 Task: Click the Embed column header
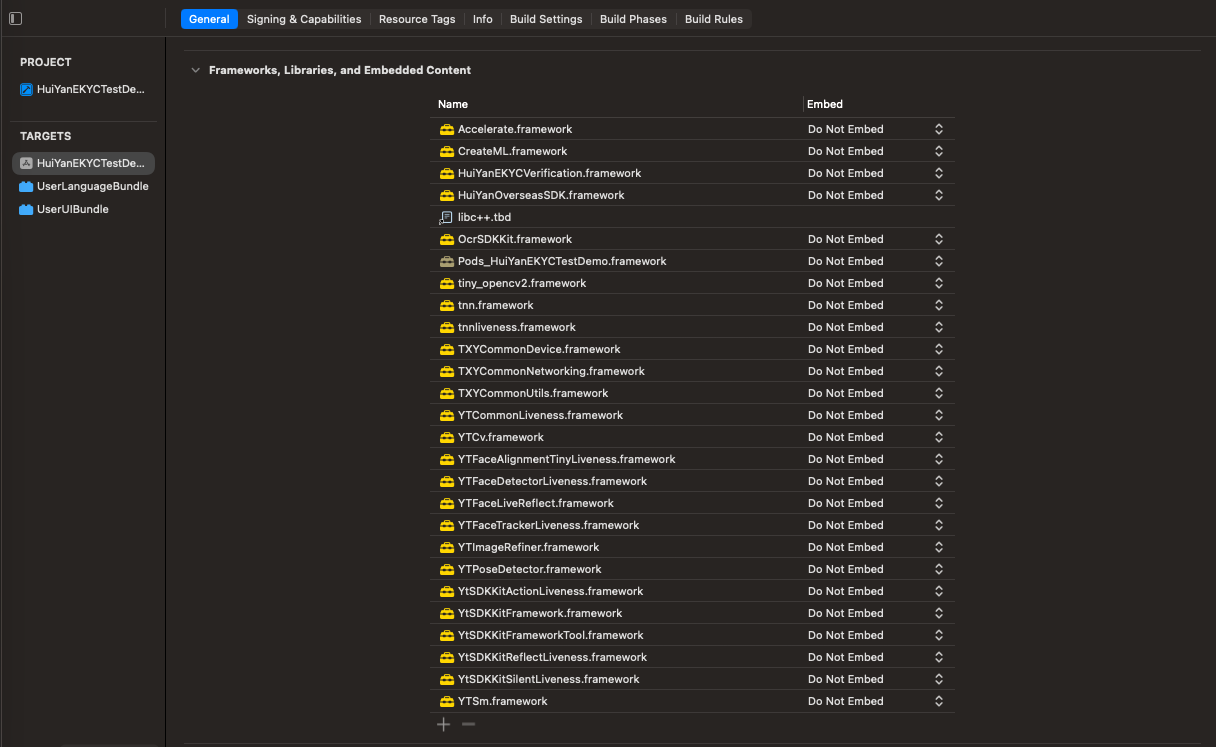click(825, 104)
